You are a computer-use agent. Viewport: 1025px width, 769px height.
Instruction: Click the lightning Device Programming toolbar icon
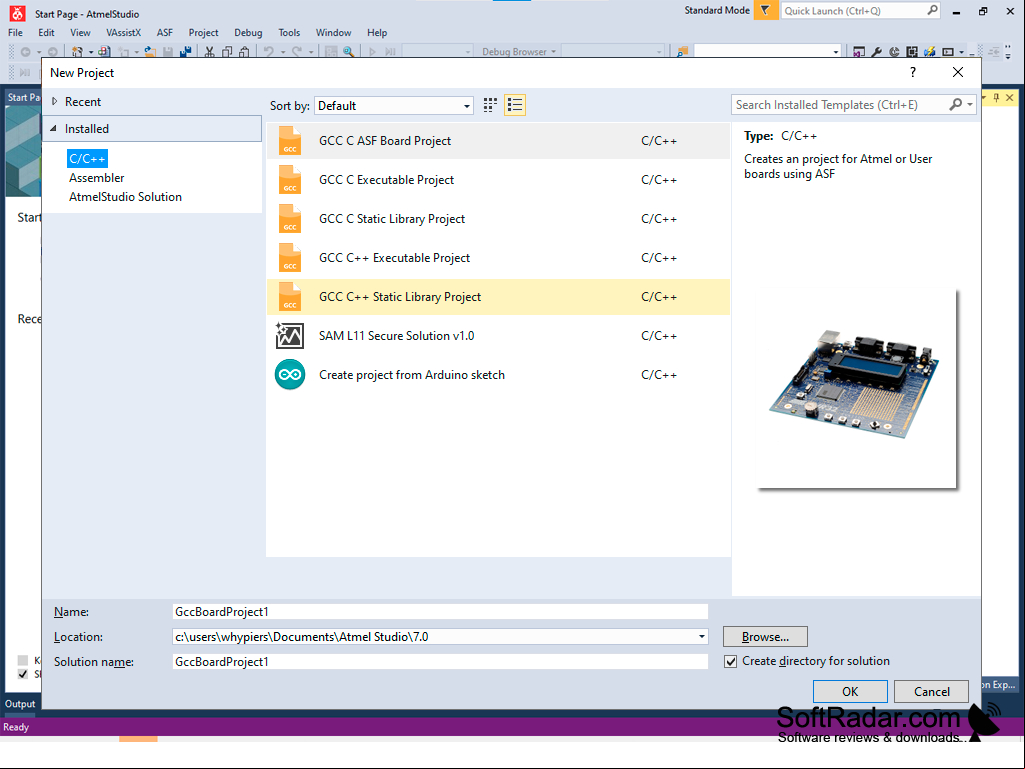(929, 52)
